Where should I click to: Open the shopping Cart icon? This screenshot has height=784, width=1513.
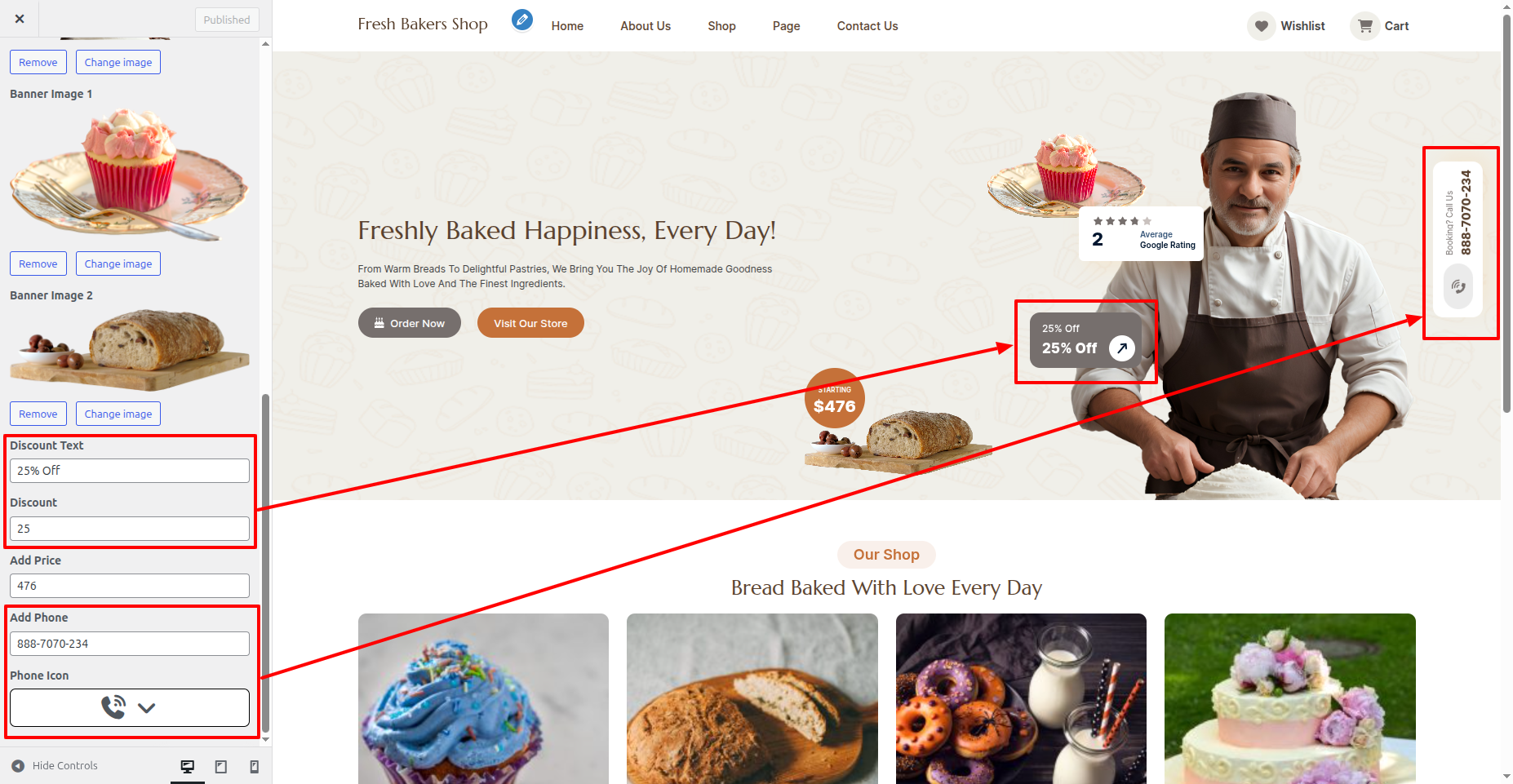tap(1364, 26)
